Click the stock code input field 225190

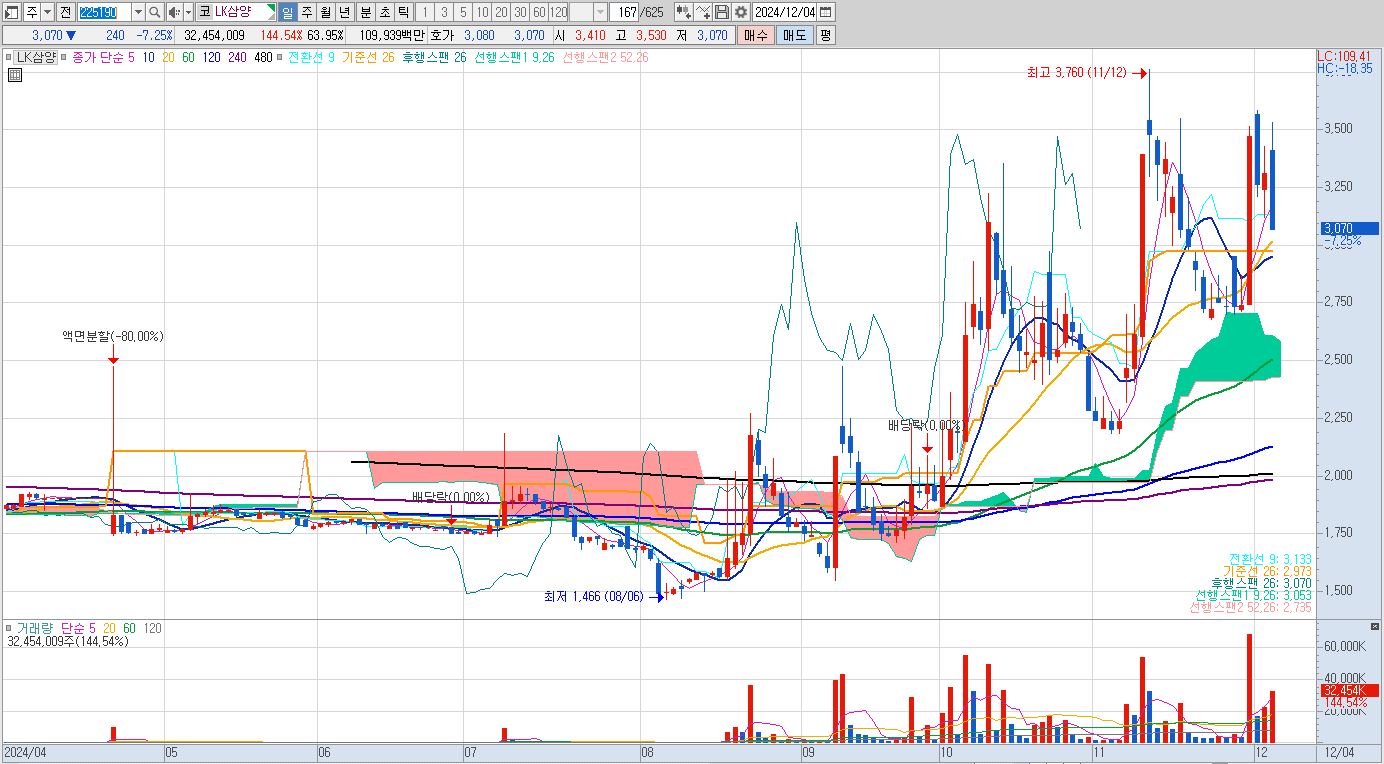click(104, 12)
